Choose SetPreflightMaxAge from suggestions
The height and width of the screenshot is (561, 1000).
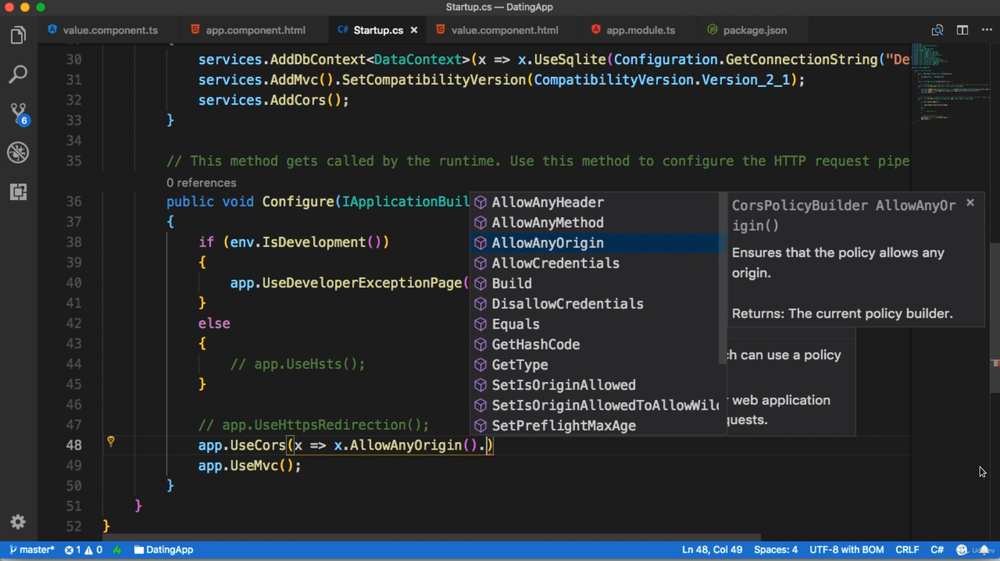(x=596, y=426)
